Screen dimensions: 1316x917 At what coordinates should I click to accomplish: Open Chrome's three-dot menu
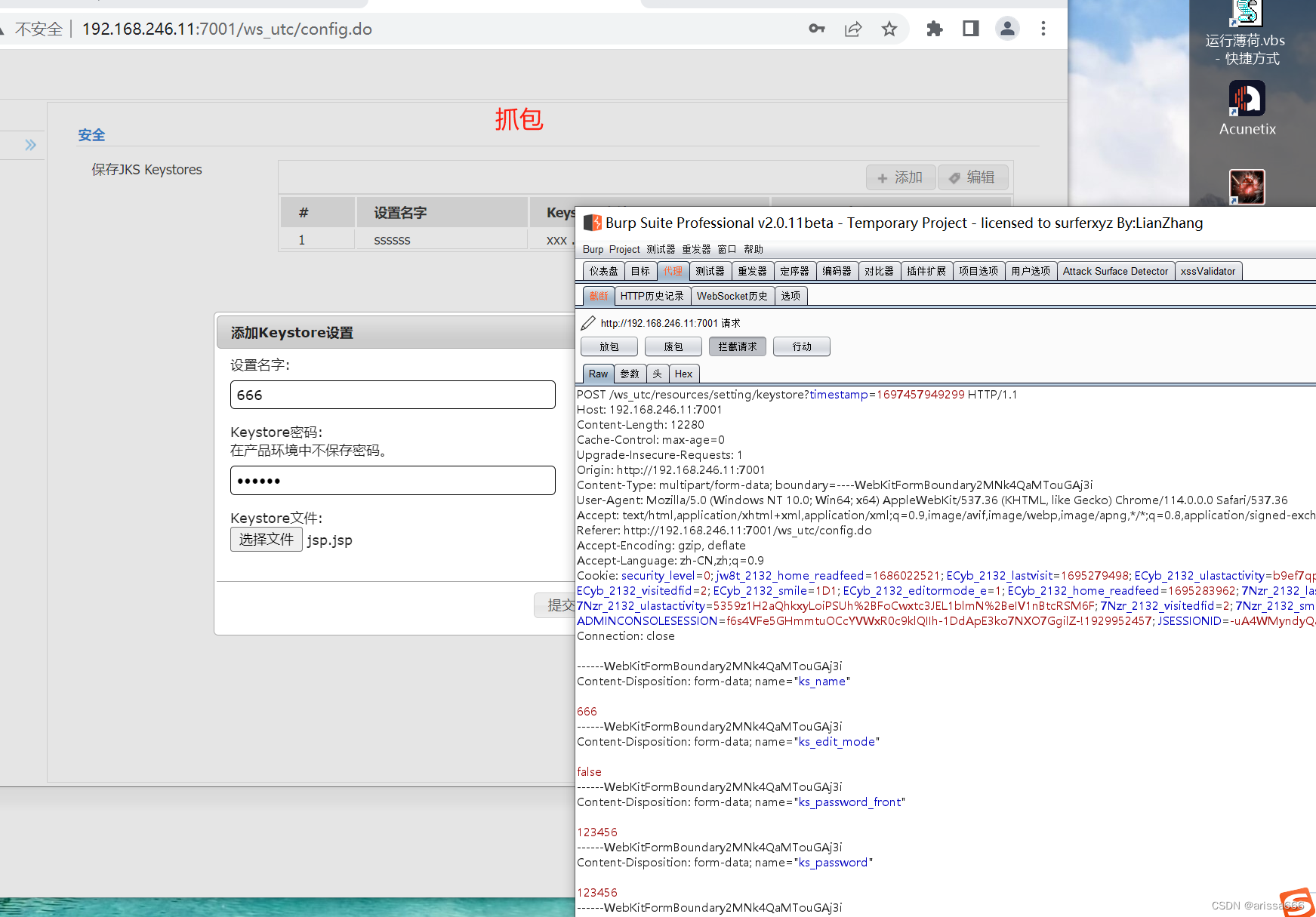[x=1043, y=29]
